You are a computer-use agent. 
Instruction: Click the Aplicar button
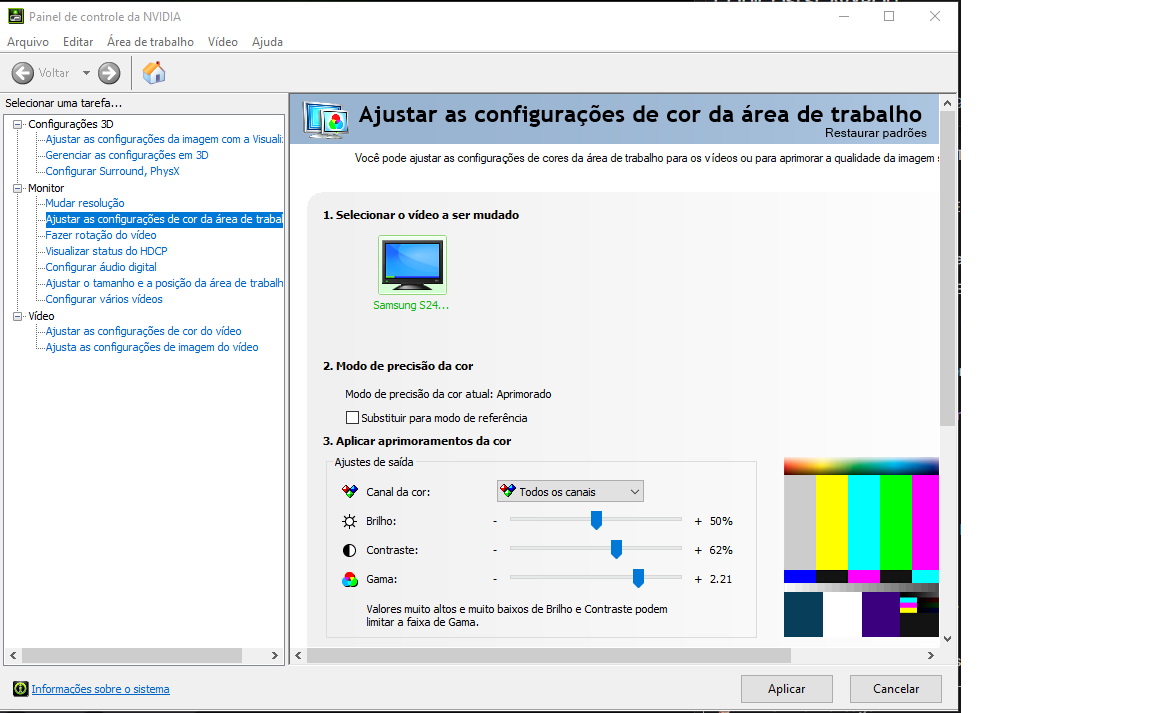click(786, 689)
